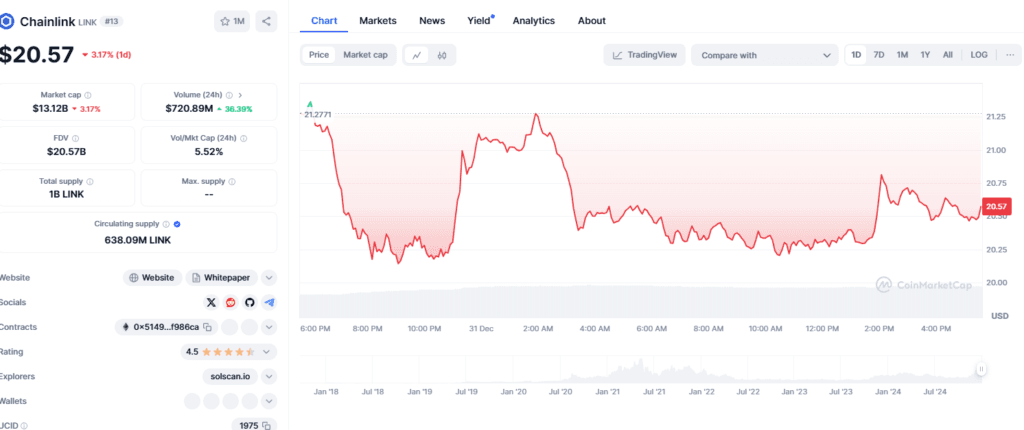Click the arrow next to Volume (24h)
Viewport: 1024px width, 430px height.
240,95
